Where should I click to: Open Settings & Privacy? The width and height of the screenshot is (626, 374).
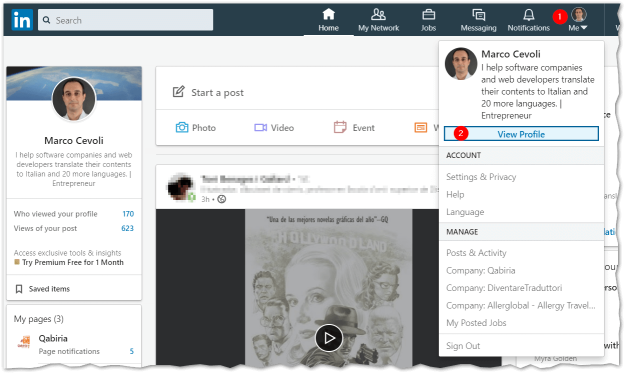click(x=481, y=177)
